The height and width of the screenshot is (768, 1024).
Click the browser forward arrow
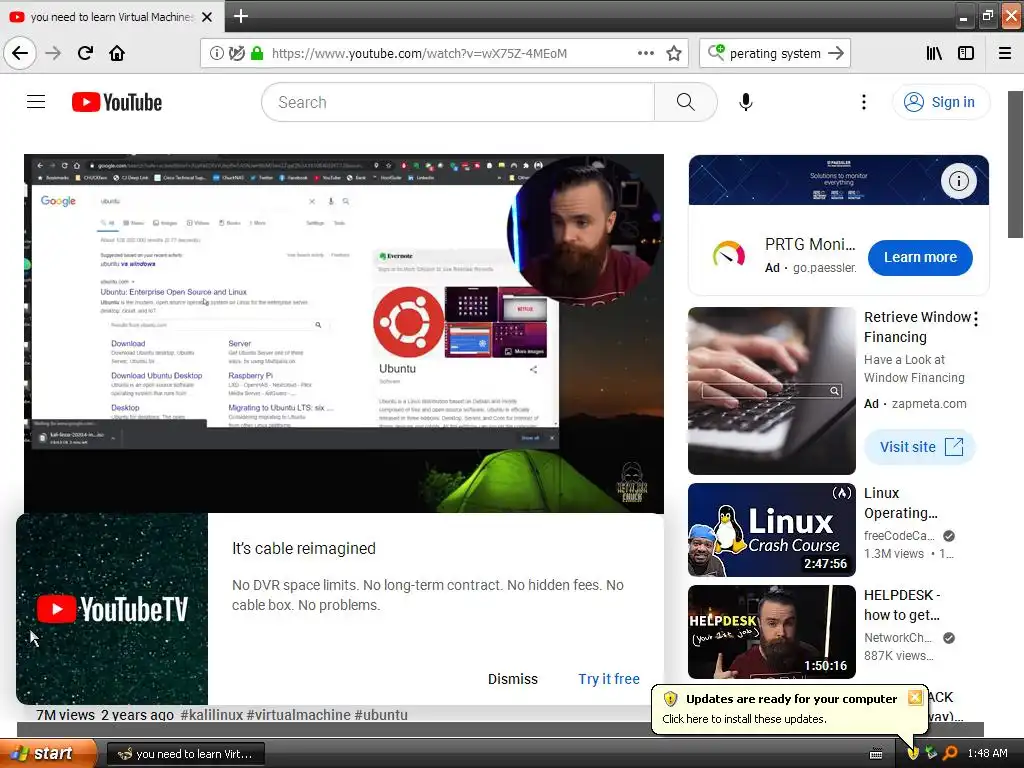[53, 53]
